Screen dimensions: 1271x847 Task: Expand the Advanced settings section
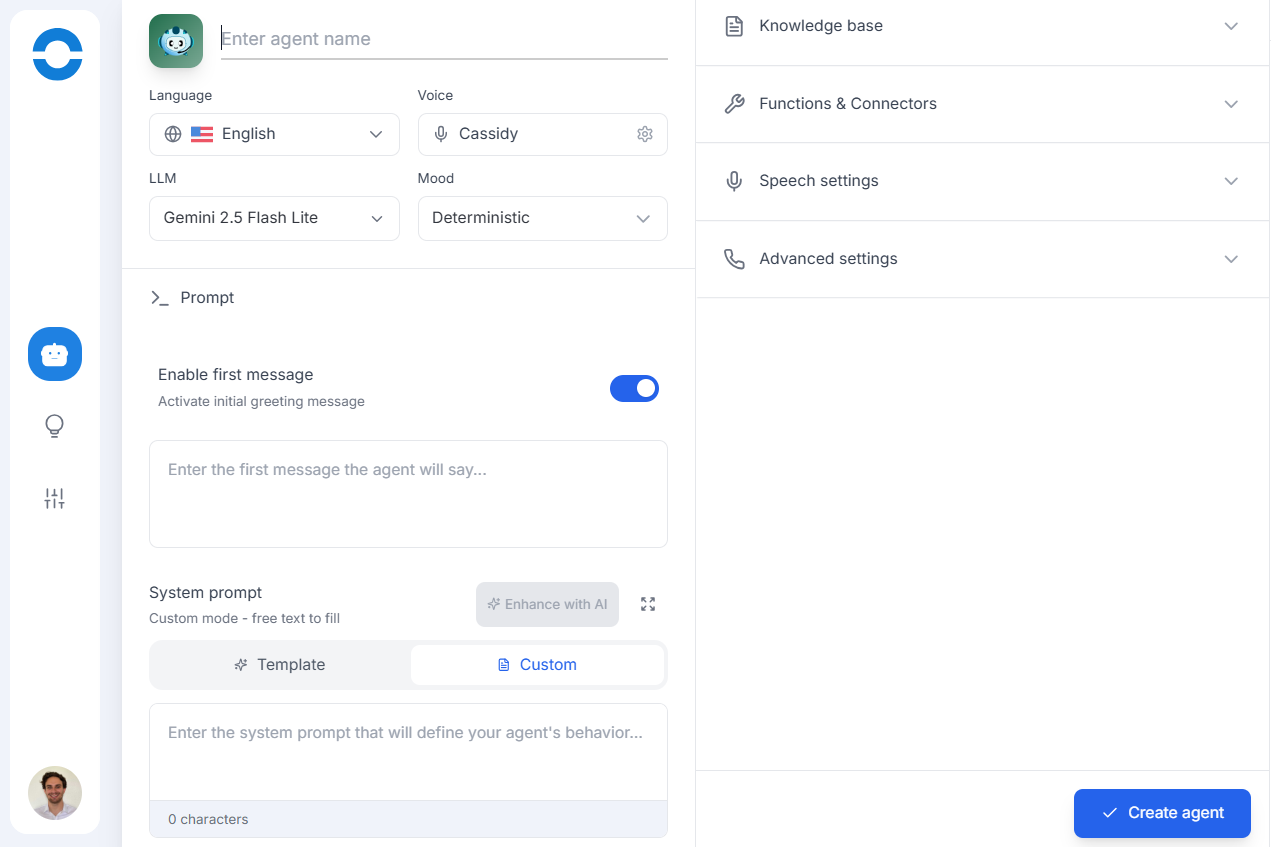[982, 259]
